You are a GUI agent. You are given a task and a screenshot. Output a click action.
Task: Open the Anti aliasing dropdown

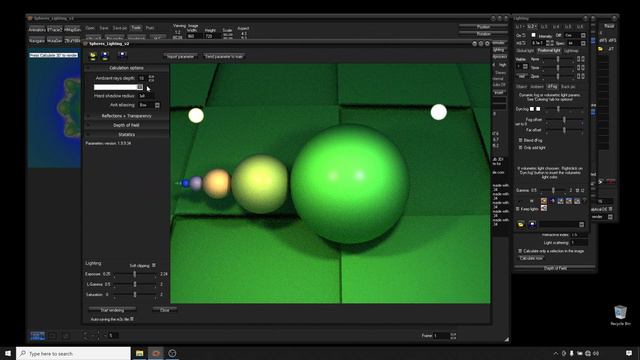pos(149,105)
